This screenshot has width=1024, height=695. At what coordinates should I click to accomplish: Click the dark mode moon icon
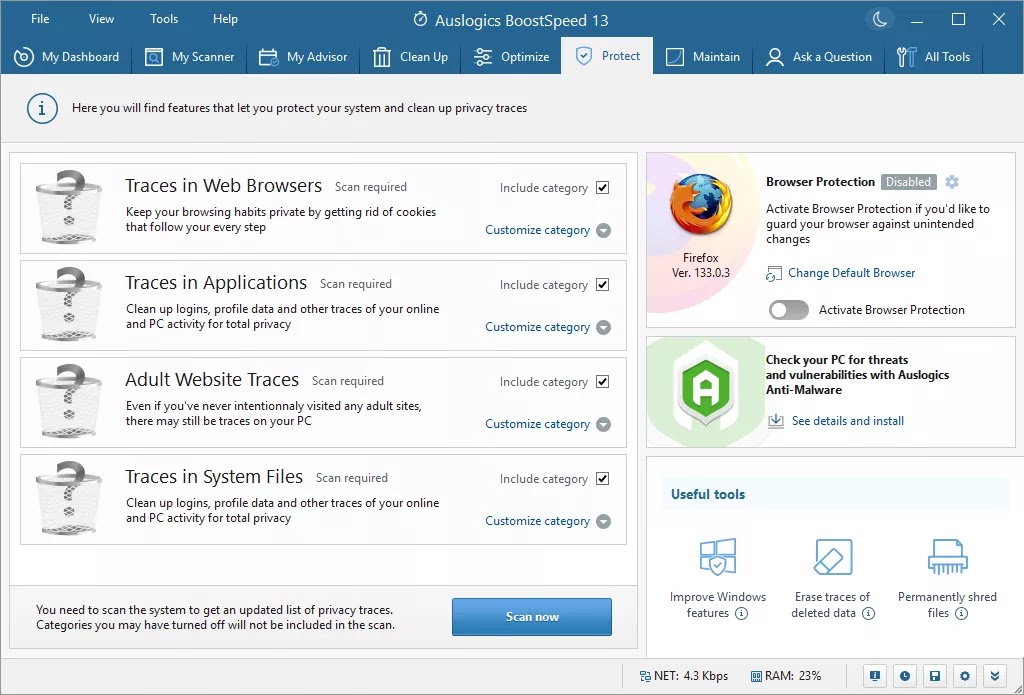879,19
